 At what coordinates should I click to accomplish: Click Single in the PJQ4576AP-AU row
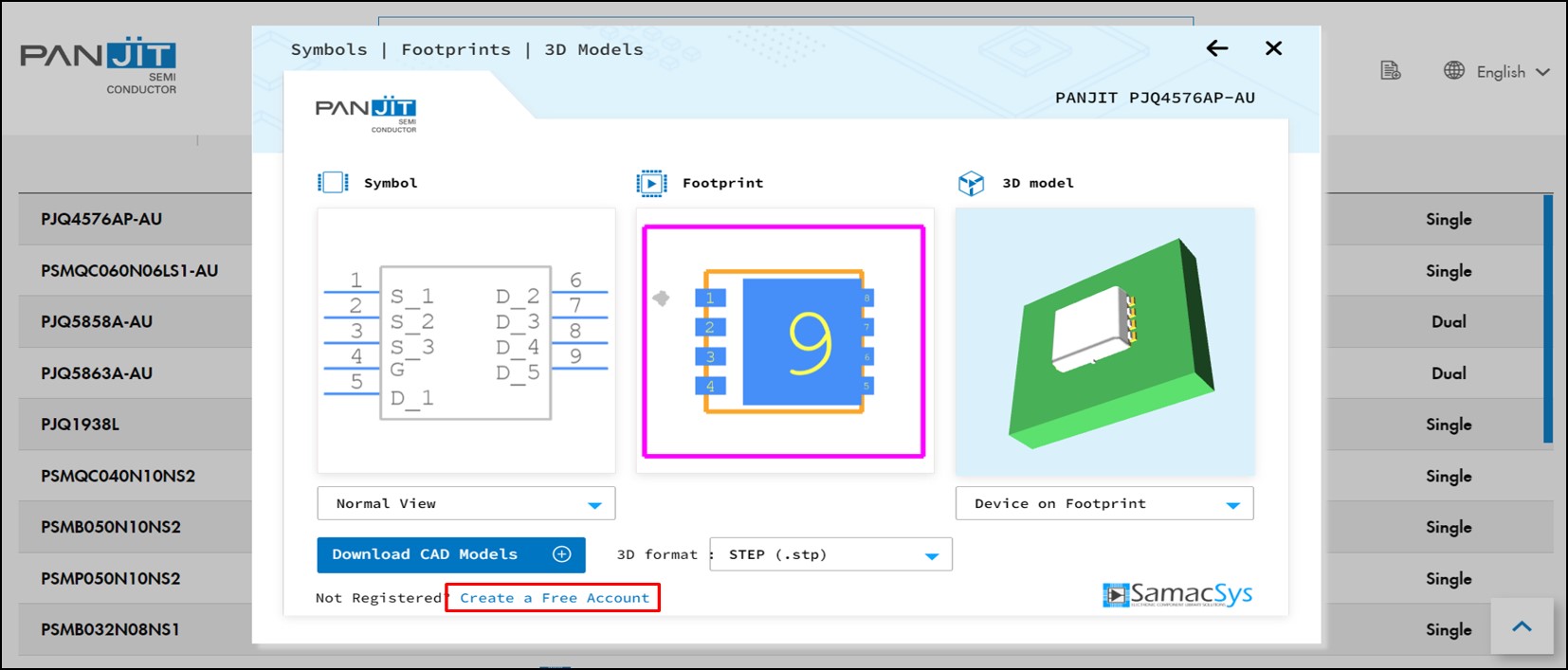pos(1449,219)
